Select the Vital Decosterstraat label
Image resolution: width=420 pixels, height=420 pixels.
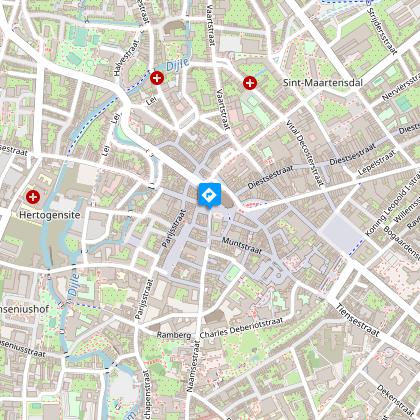pos(305,153)
